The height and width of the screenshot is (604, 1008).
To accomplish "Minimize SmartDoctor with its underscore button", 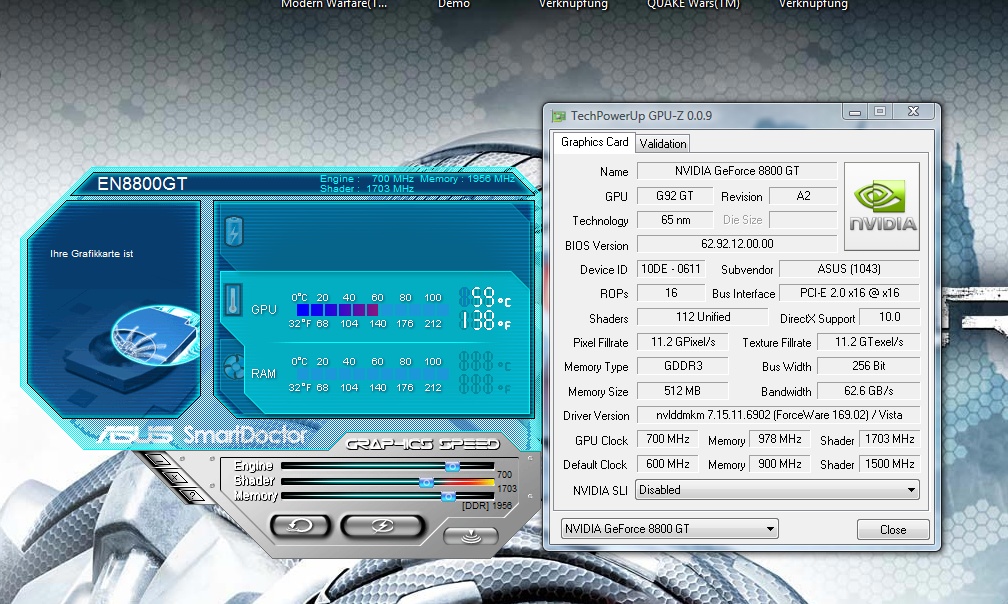I will point(158,460).
